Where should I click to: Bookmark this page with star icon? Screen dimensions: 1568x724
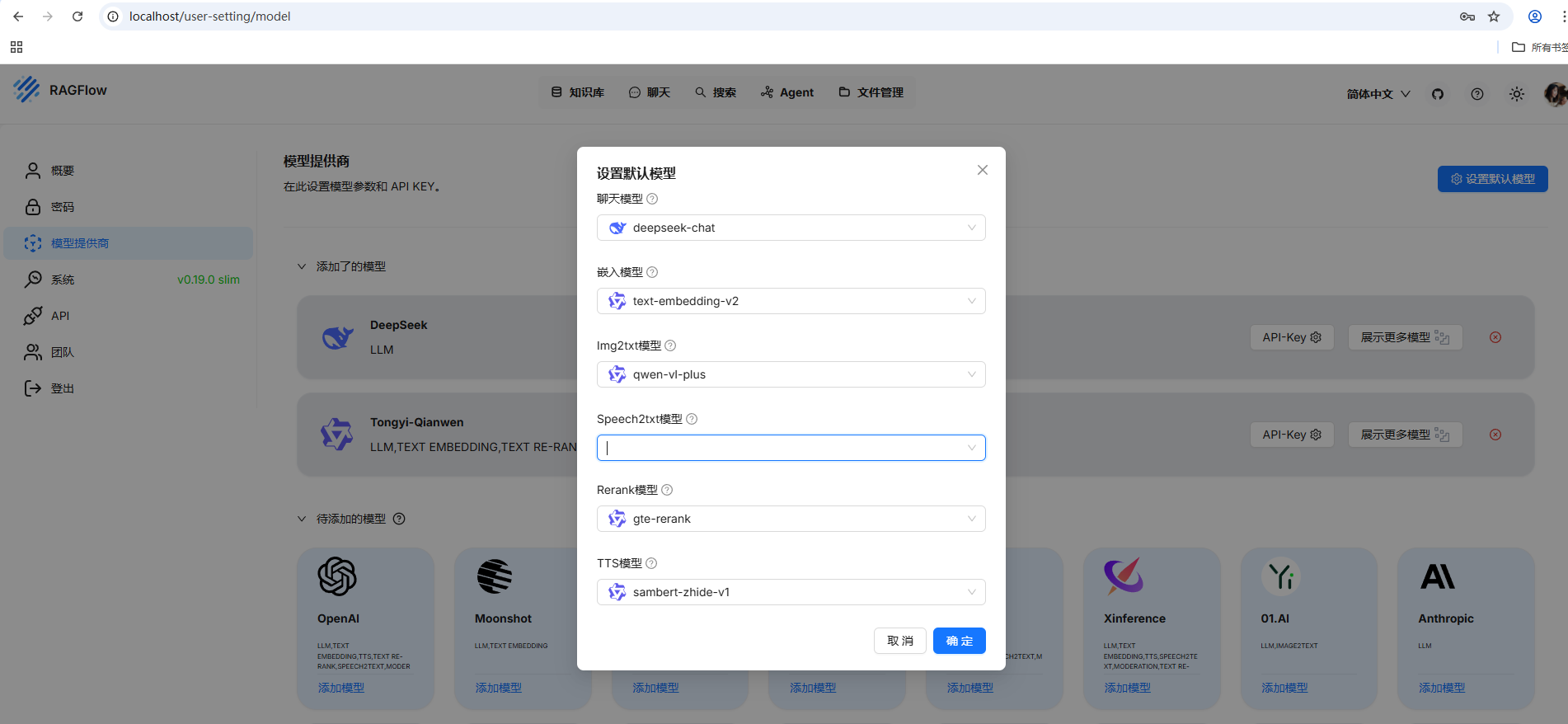point(1494,16)
